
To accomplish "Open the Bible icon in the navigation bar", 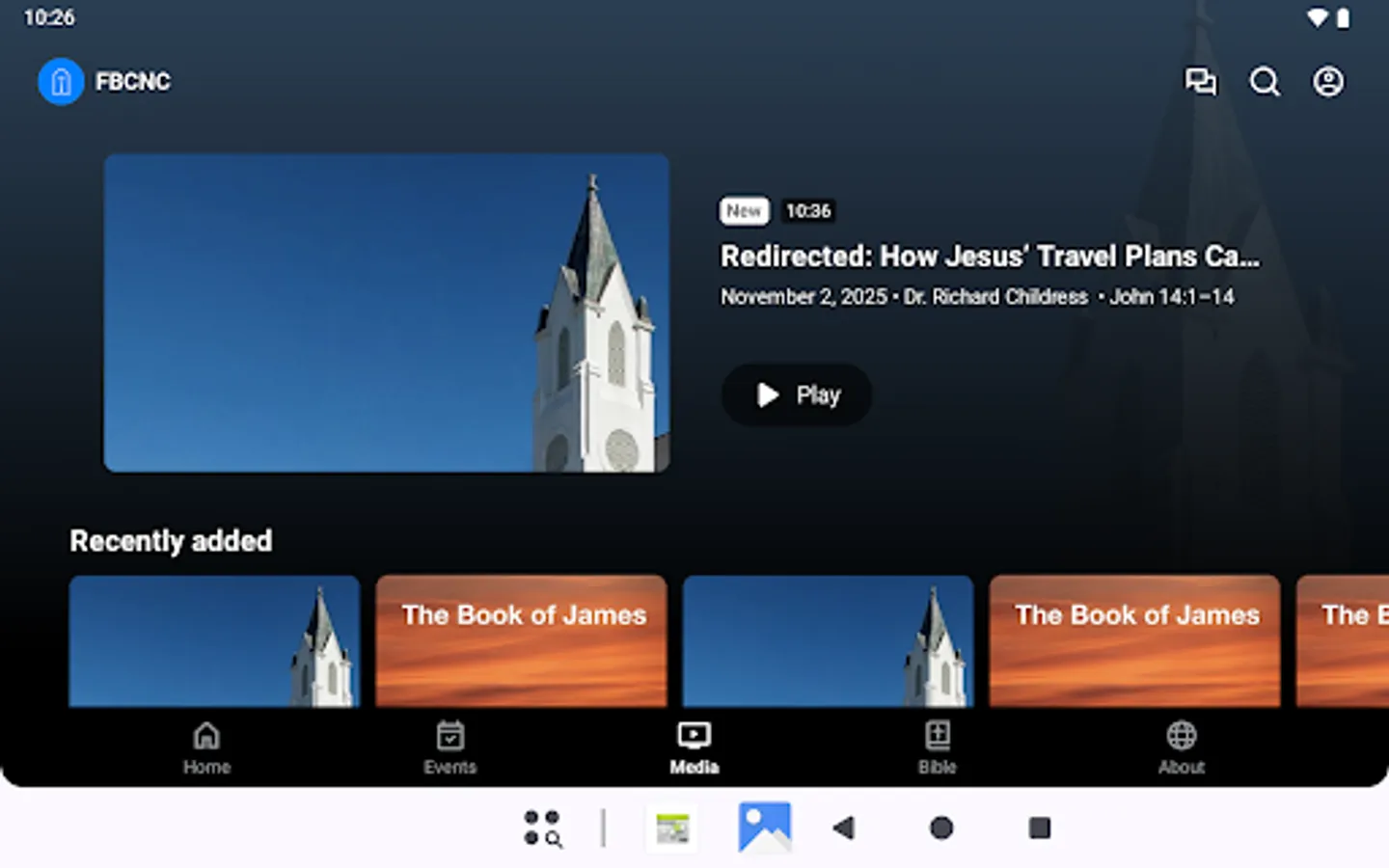I will coord(938,736).
